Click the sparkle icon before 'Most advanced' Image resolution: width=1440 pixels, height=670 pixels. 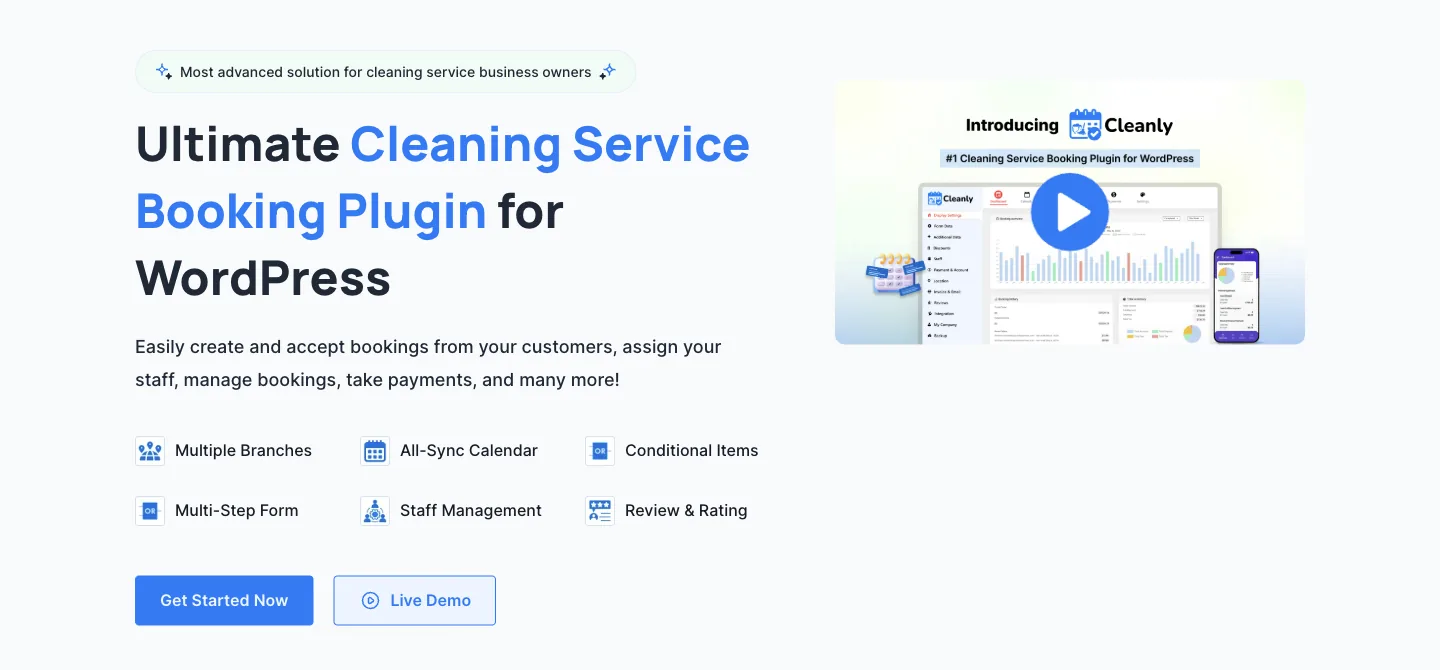[x=163, y=71]
